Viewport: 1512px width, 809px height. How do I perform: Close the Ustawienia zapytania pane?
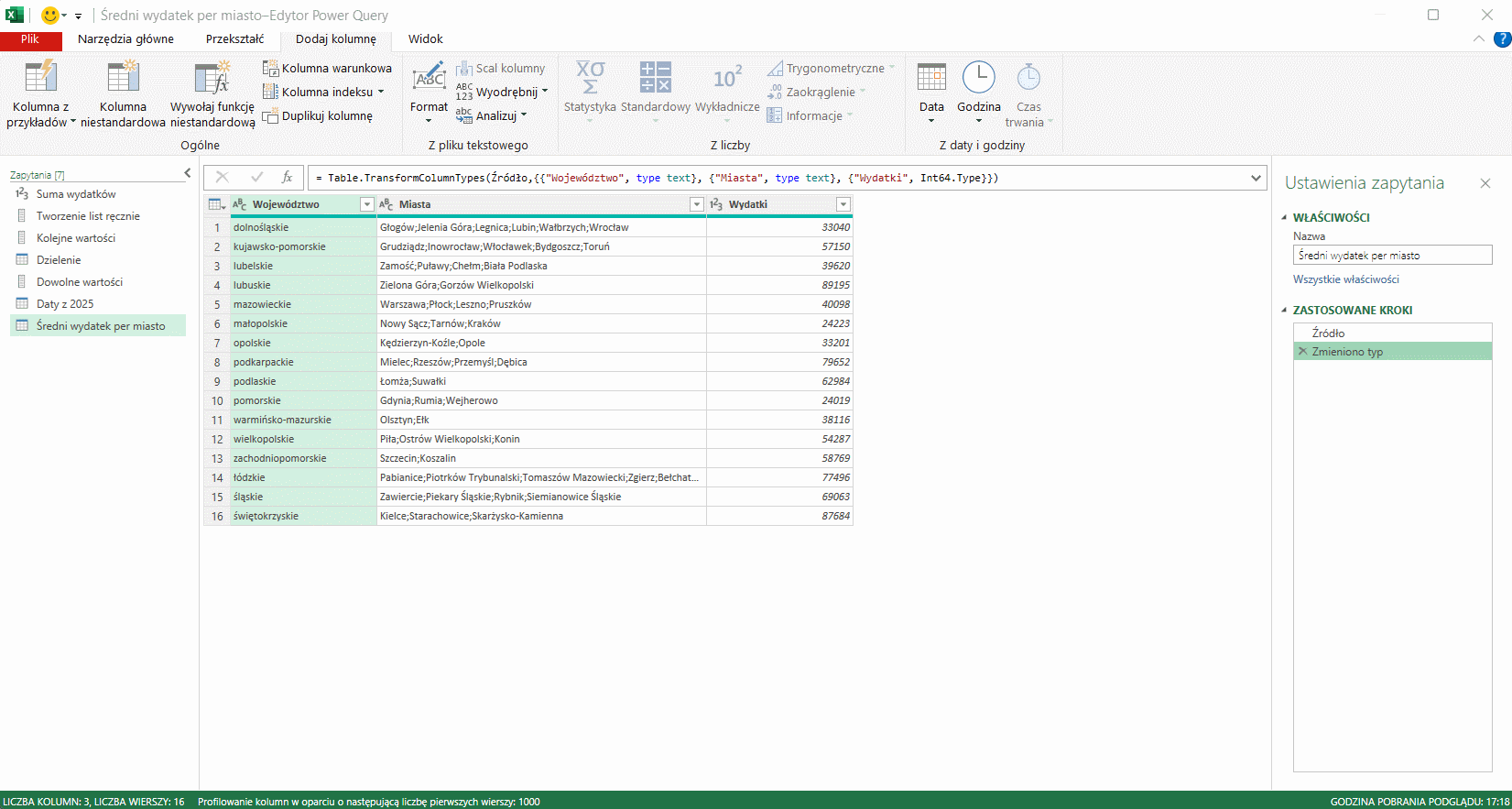tap(1485, 183)
